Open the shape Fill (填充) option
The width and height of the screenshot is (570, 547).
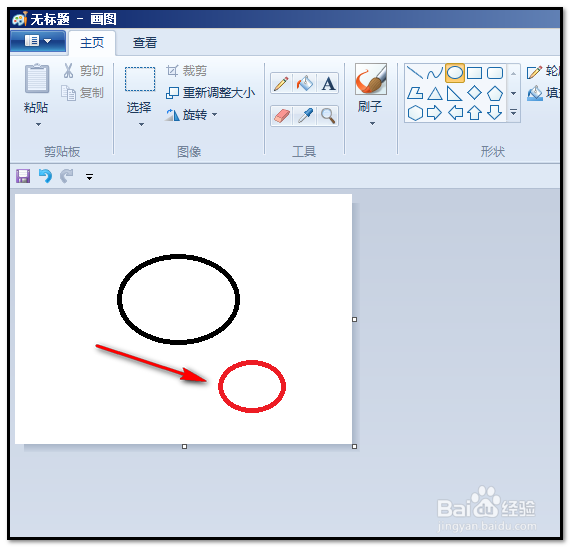(x=543, y=93)
